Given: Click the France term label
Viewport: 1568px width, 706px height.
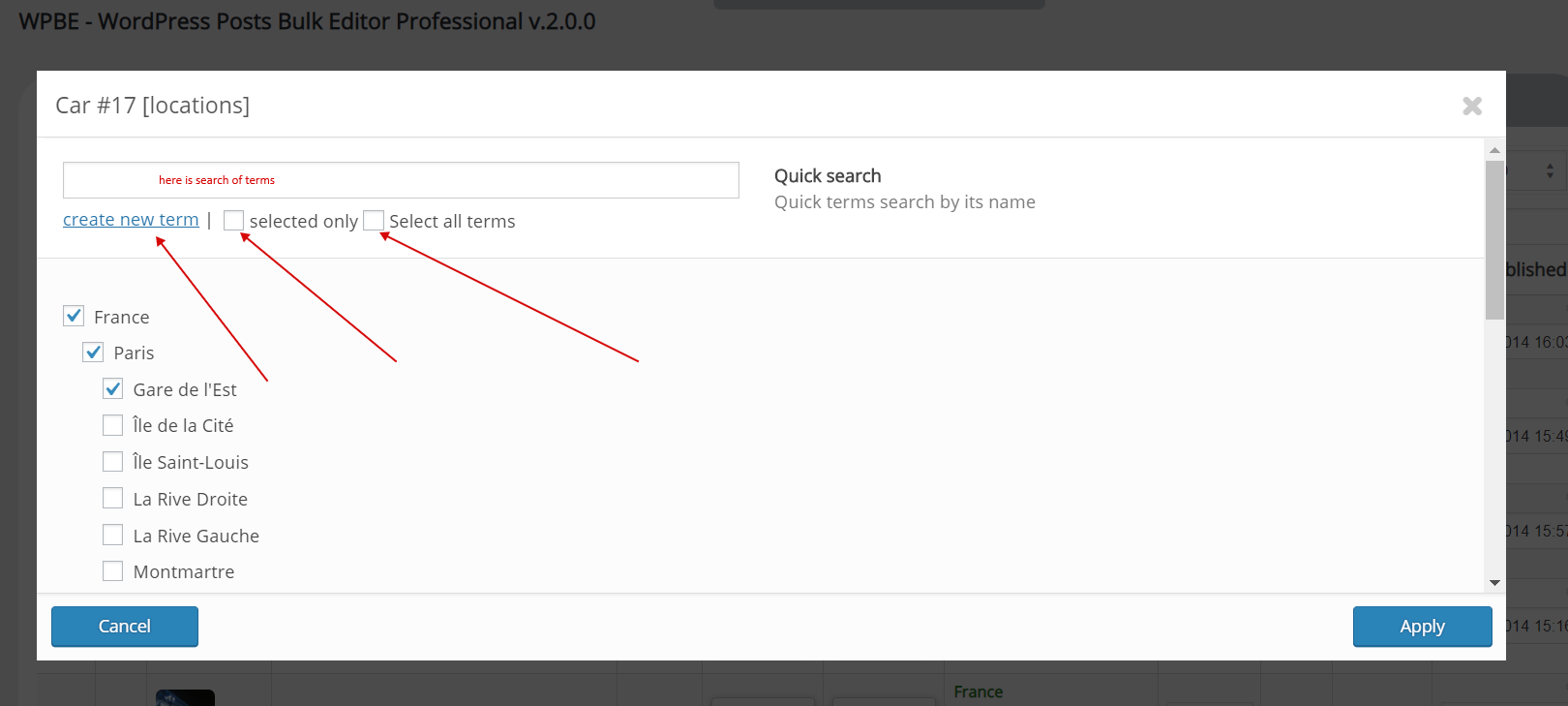Looking at the screenshot, I should (122, 317).
